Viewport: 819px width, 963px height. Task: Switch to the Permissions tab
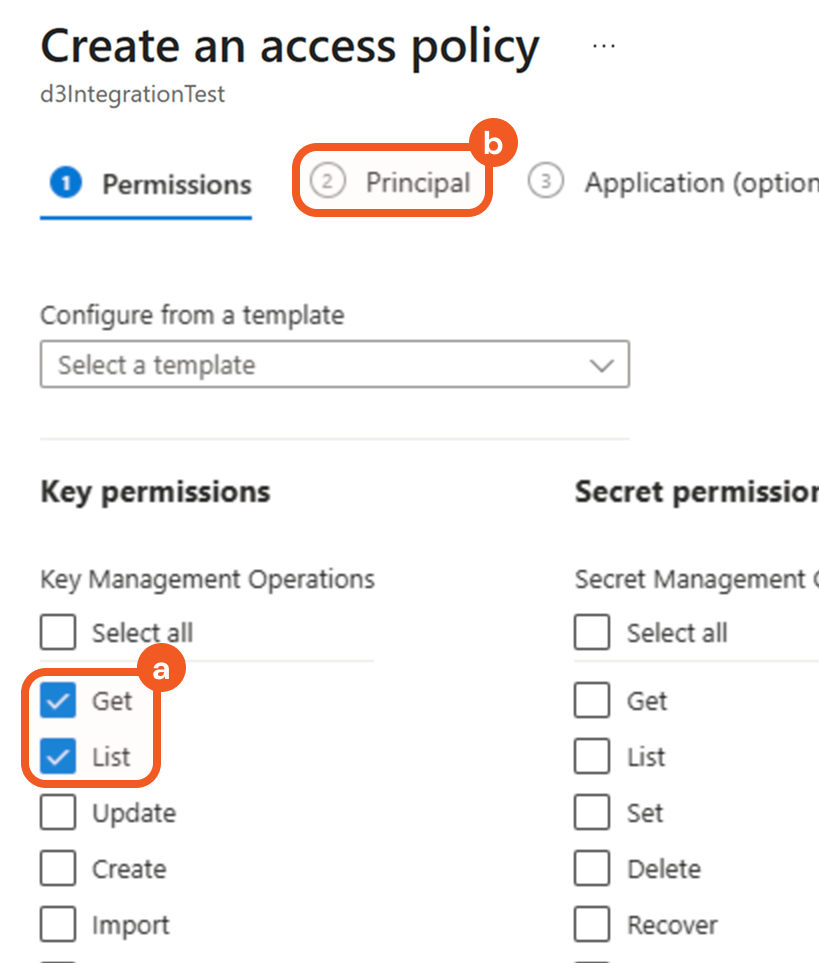tap(176, 185)
